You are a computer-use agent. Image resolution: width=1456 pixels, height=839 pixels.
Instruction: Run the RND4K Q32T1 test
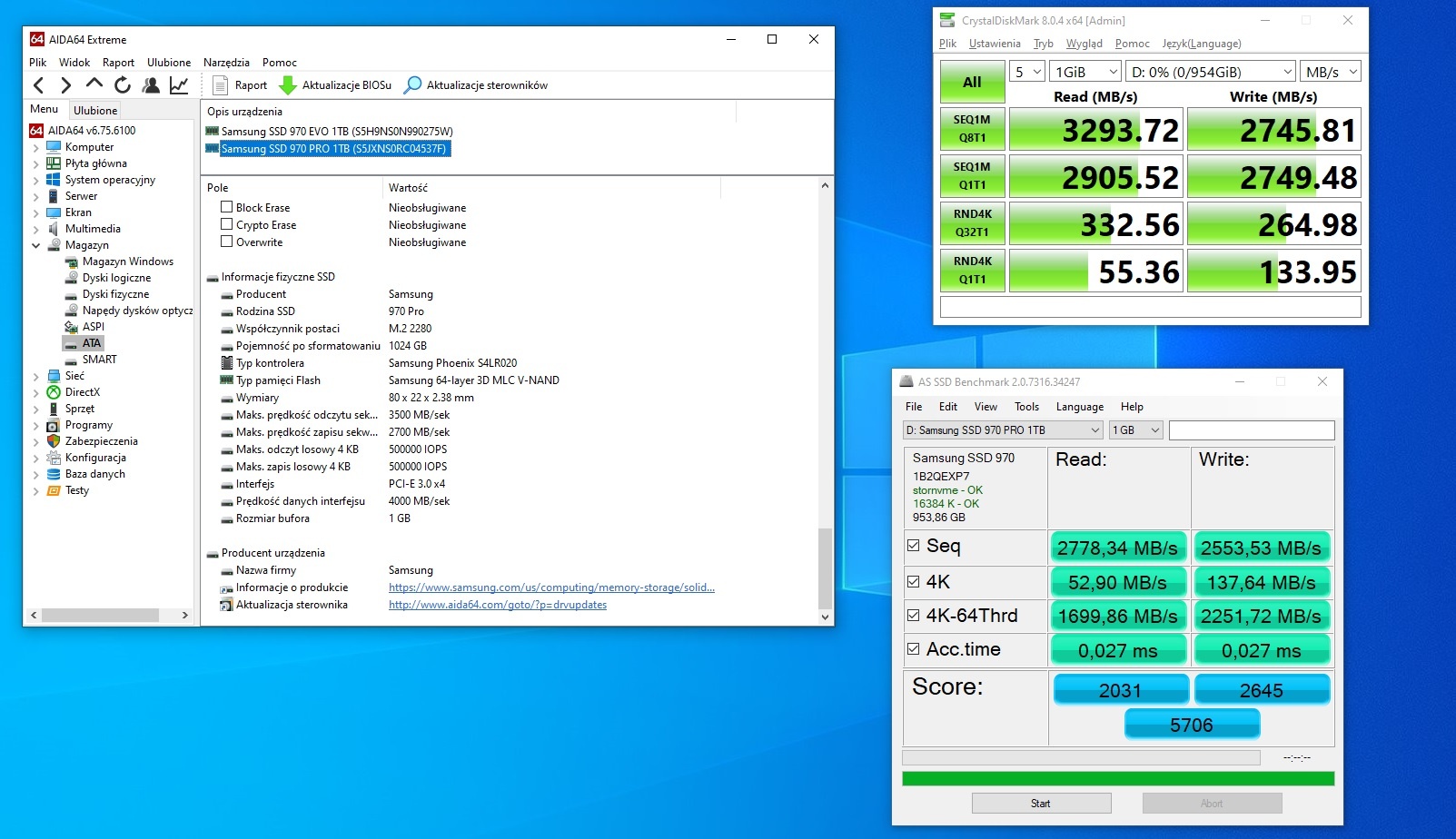[x=972, y=223]
